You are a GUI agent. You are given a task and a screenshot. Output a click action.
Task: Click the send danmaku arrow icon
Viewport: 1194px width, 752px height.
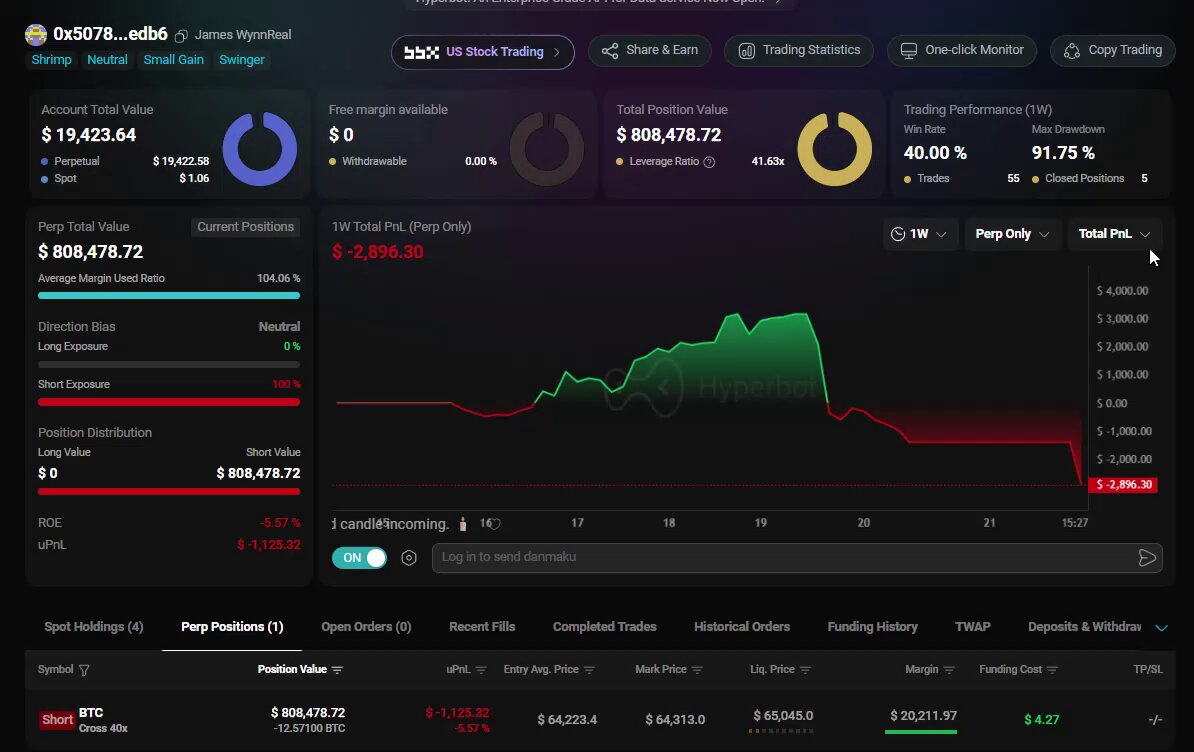(1147, 558)
